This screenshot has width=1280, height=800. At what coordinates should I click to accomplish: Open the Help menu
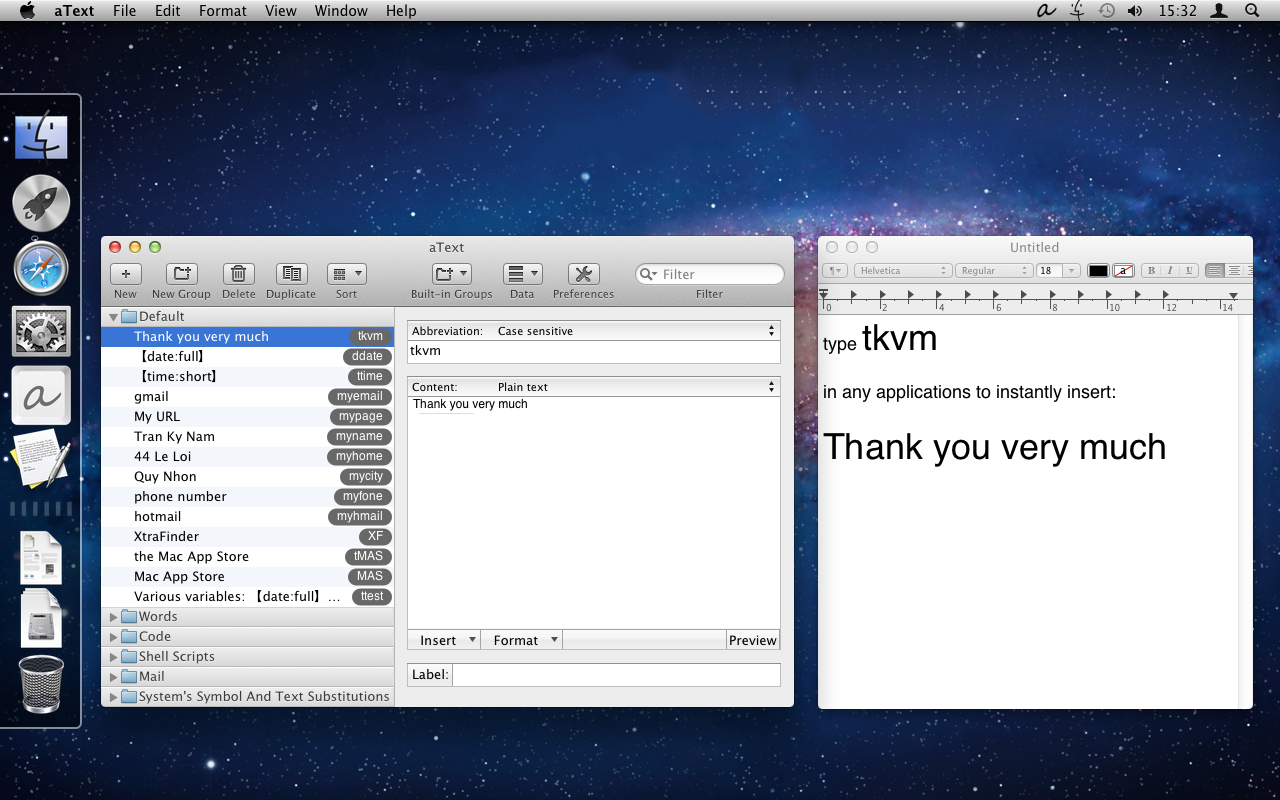[401, 11]
